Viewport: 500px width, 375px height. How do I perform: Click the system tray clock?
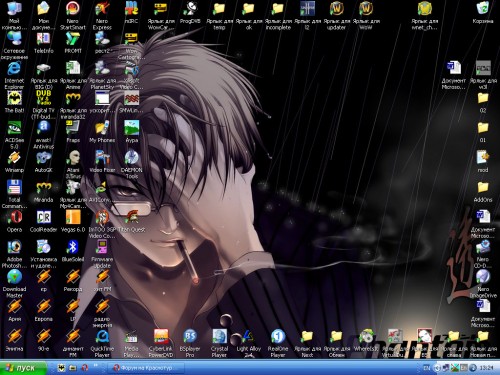tap(486, 368)
